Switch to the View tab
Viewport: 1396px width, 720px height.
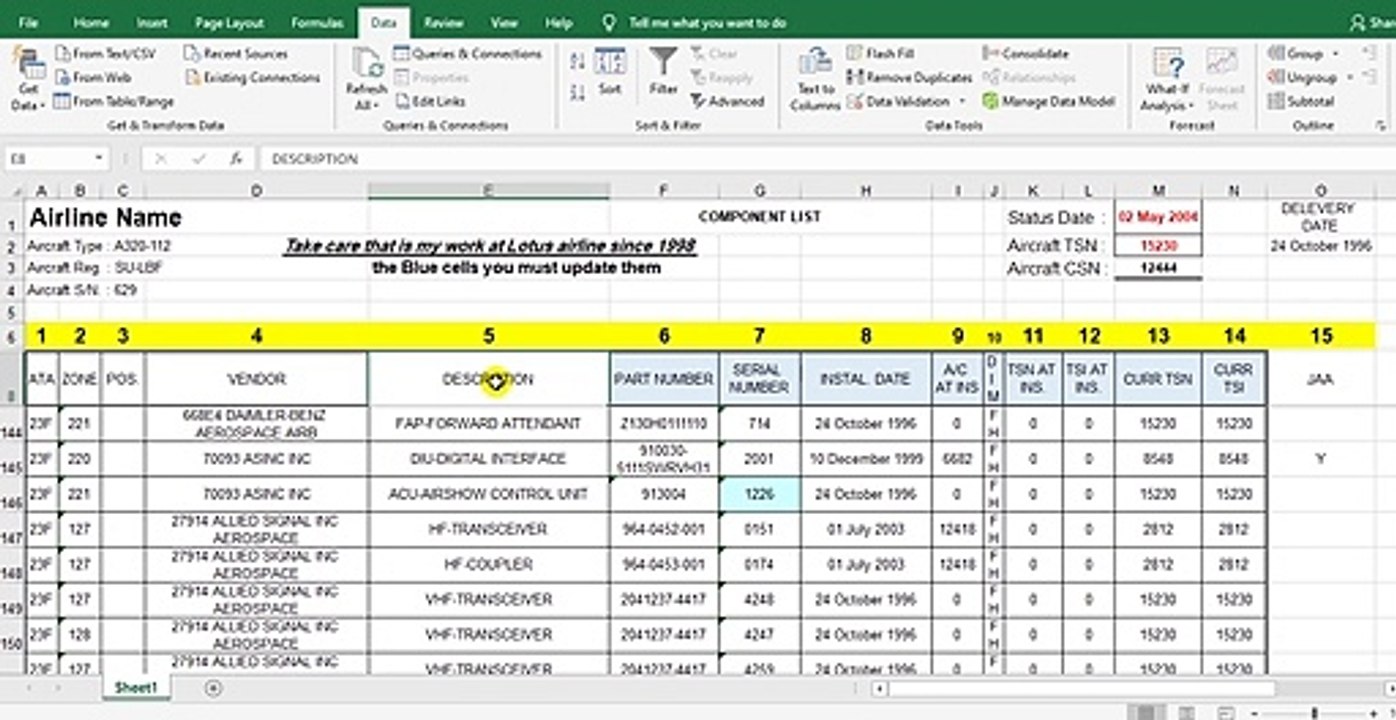pos(504,22)
